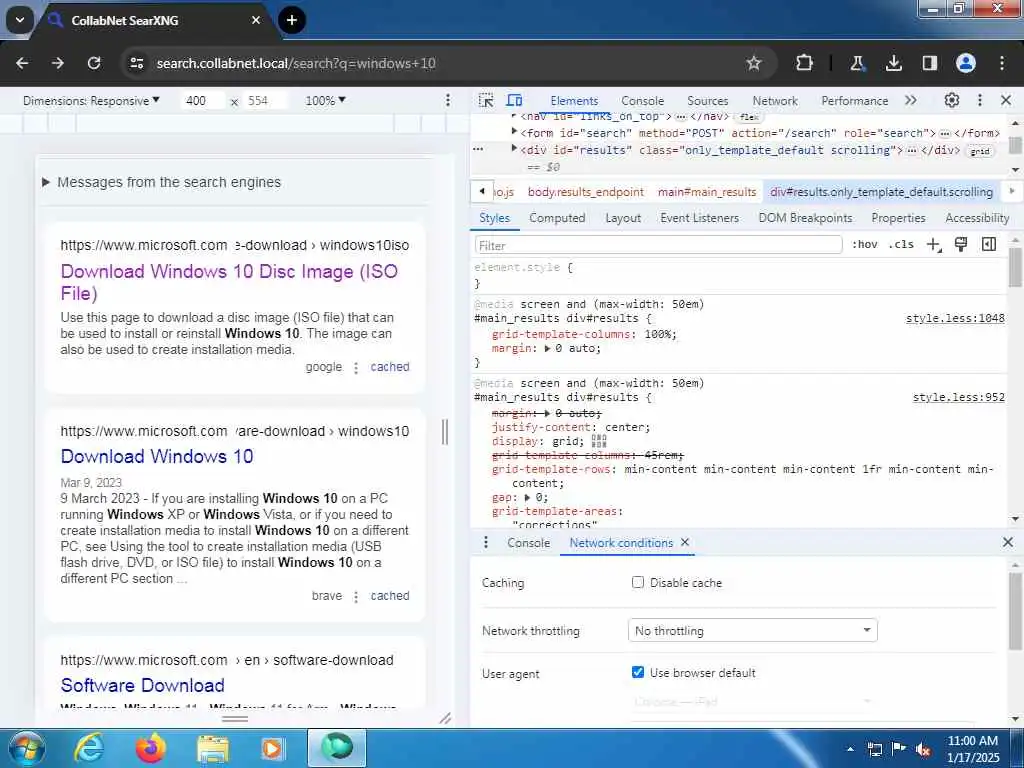Open the 100% zoom dropdown

coord(325,101)
